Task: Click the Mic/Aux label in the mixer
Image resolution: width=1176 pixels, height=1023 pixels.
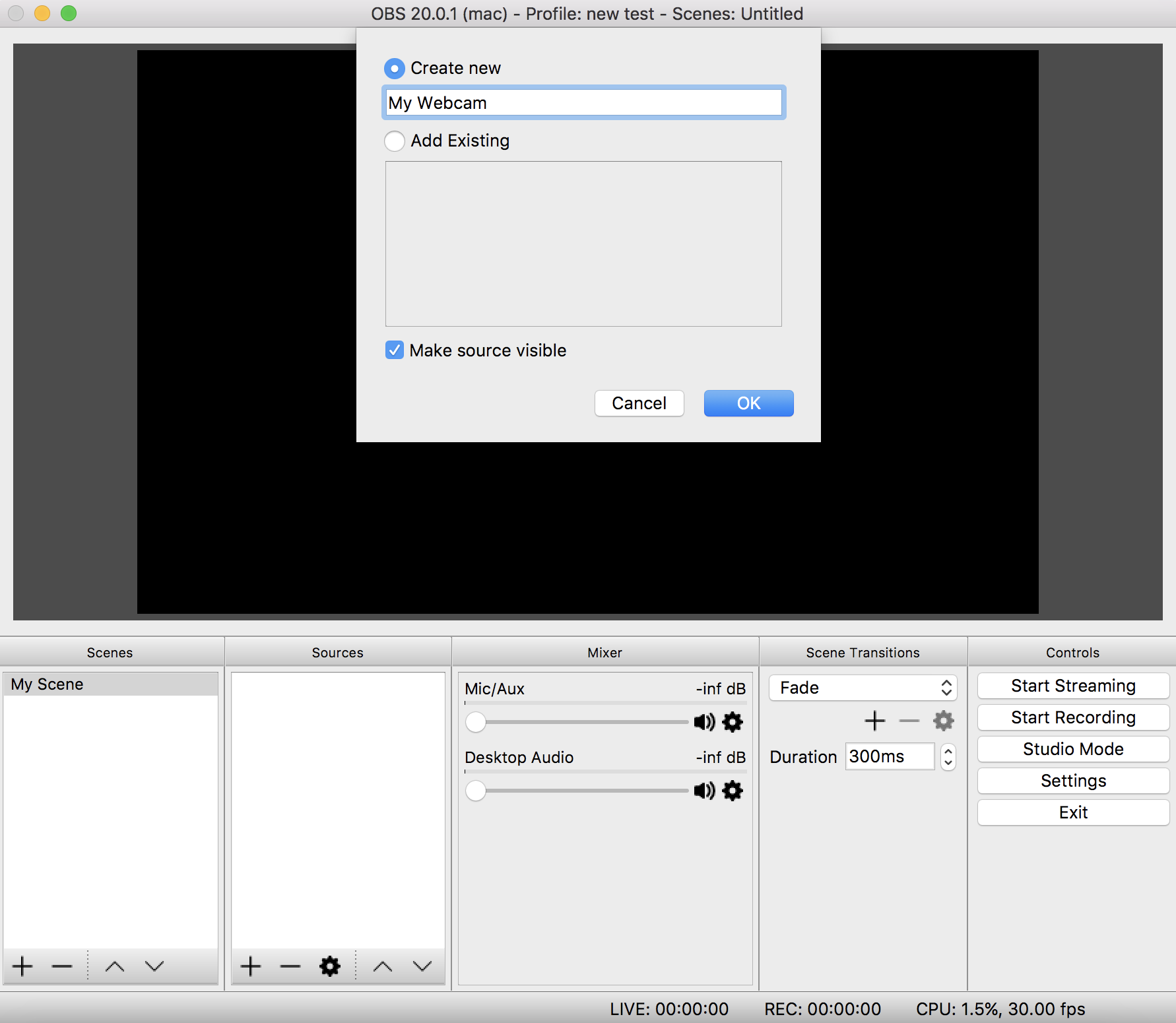Action: 494,689
